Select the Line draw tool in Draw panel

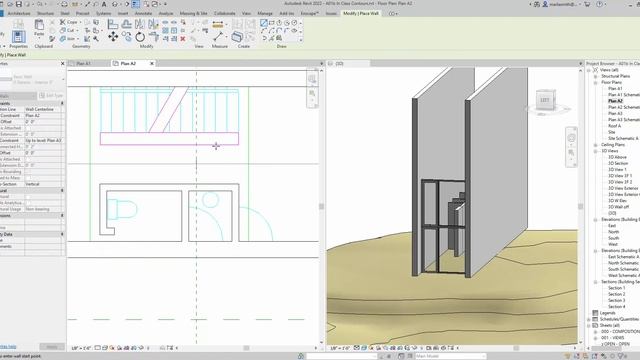pyautogui.click(x=264, y=23)
